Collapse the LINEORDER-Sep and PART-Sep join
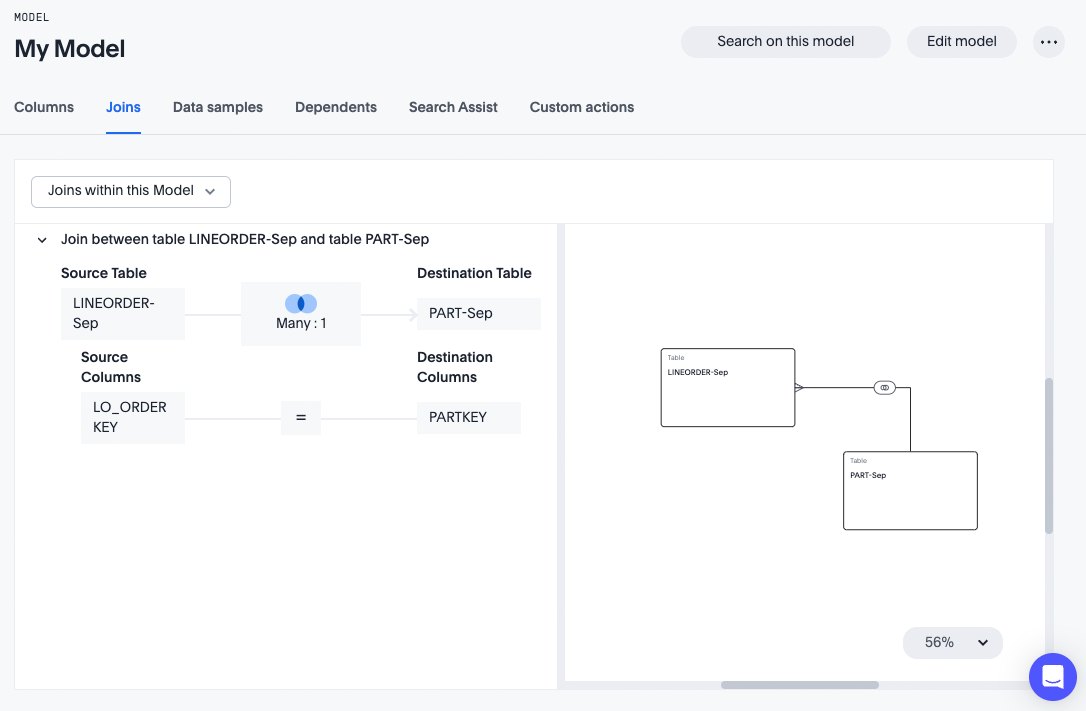Viewport: 1086px width, 711px height. [x=42, y=240]
